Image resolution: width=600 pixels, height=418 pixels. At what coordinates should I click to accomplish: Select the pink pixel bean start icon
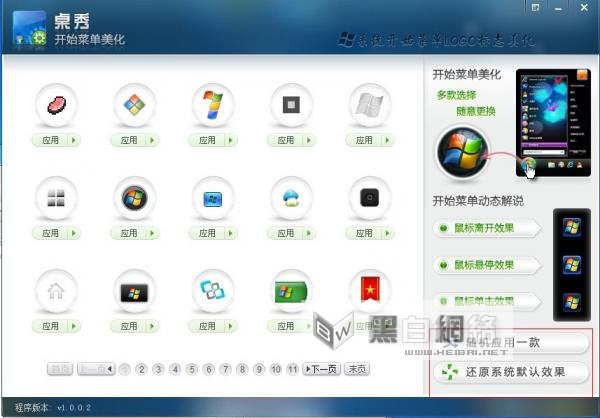pyautogui.click(x=56, y=105)
